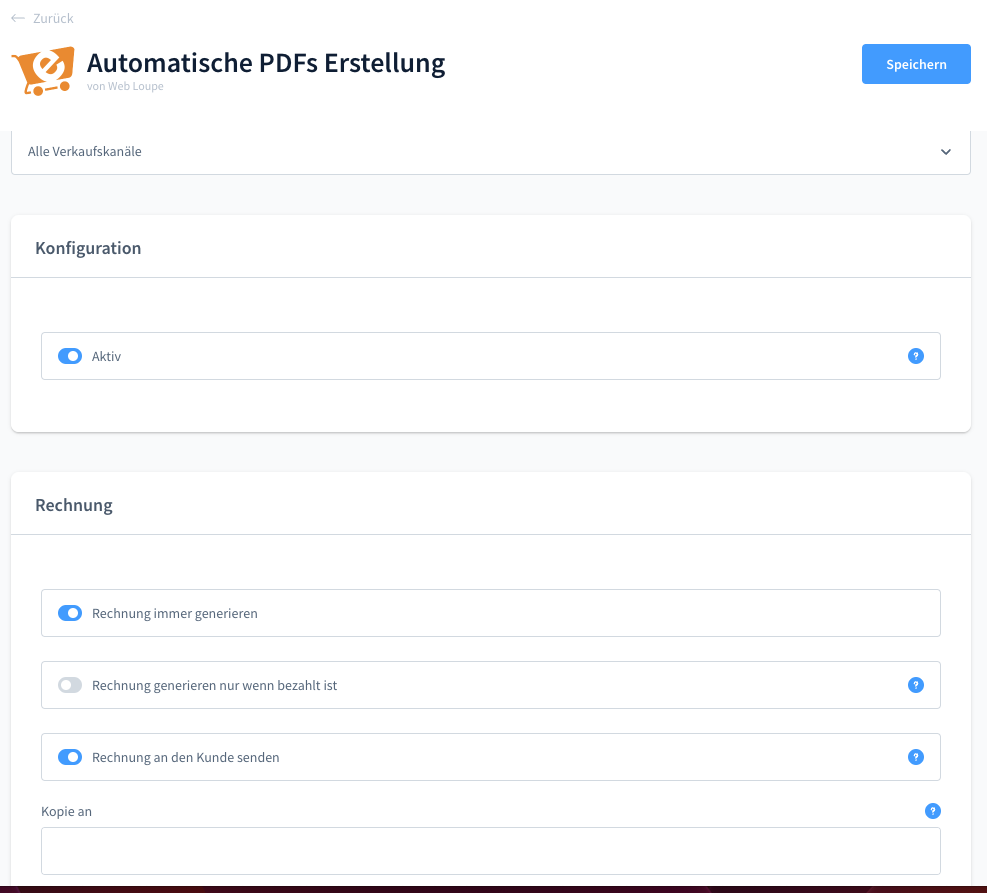The width and height of the screenshot is (987, 893).
Task: Click the Automatische PDFs Erstellung title
Action: click(266, 63)
